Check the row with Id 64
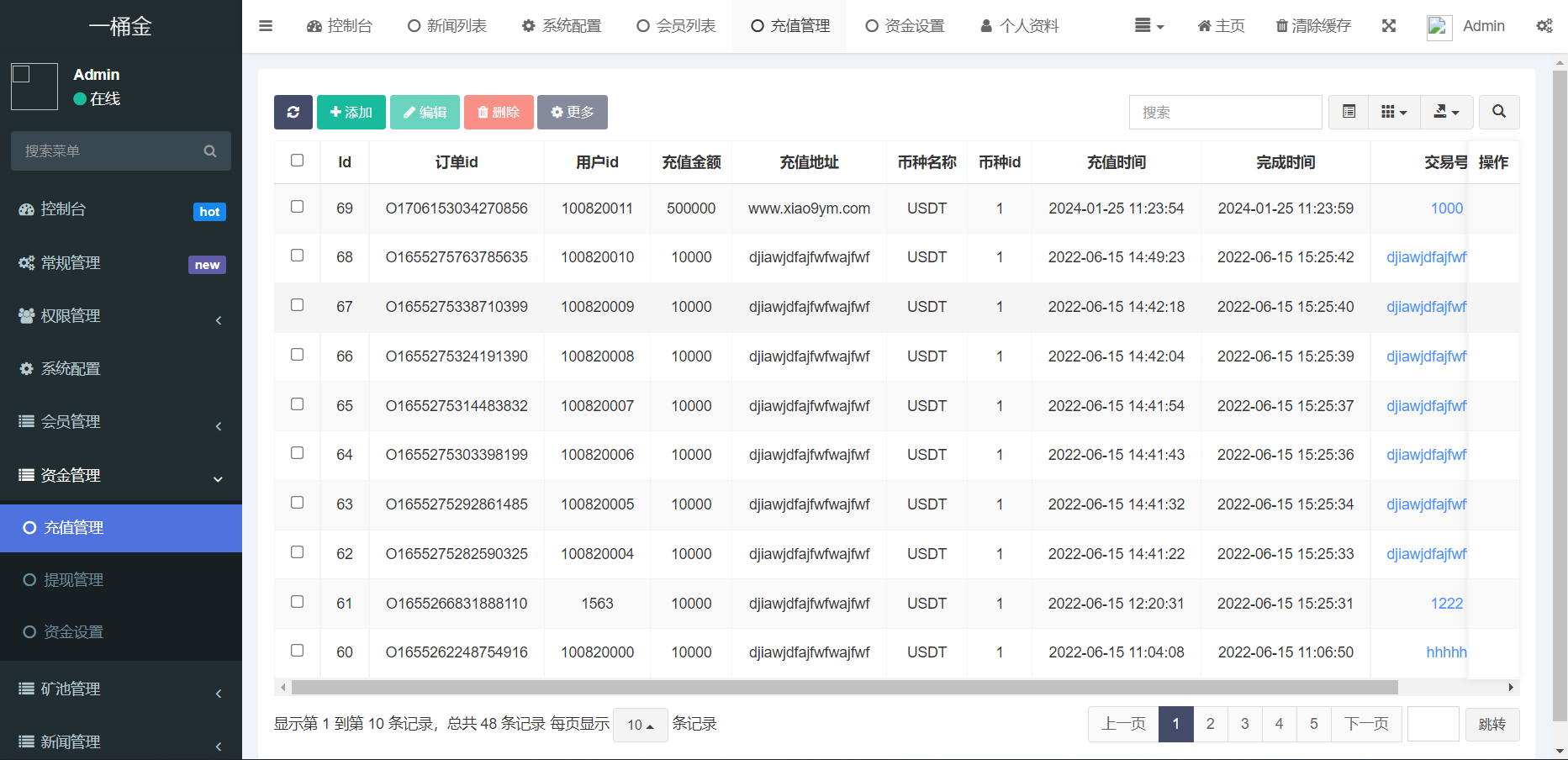The height and width of the screenshot is (760, 1568). pyautogui.click(x=297, y=453)
